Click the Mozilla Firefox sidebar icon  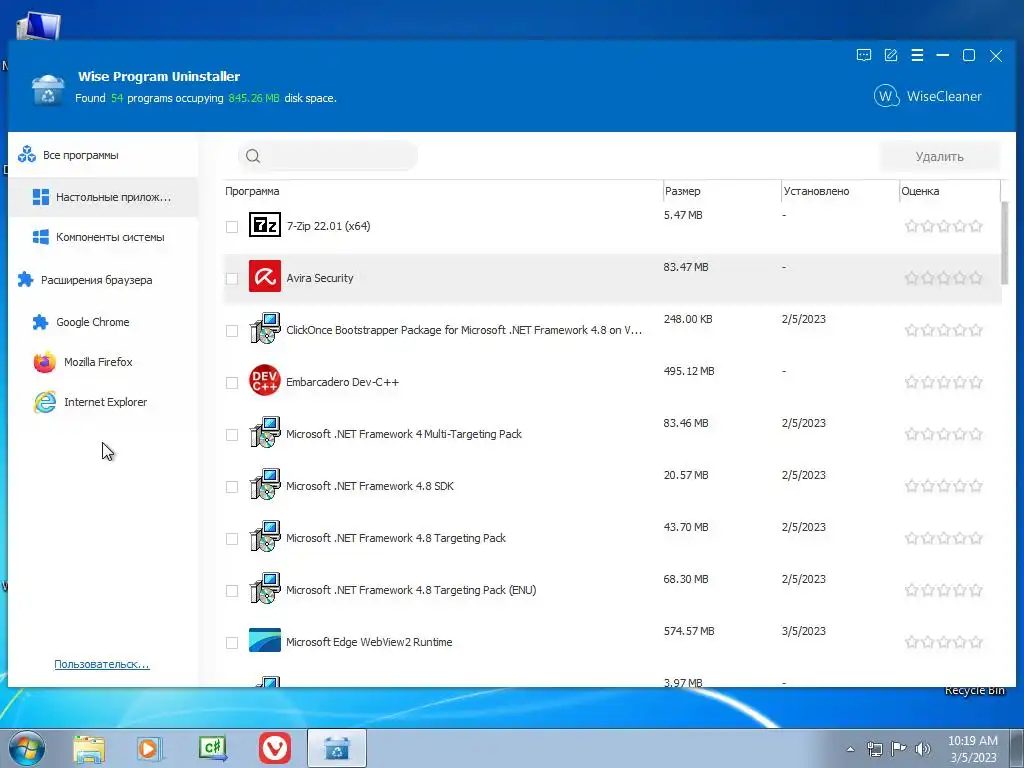click(x=44, y=362)
